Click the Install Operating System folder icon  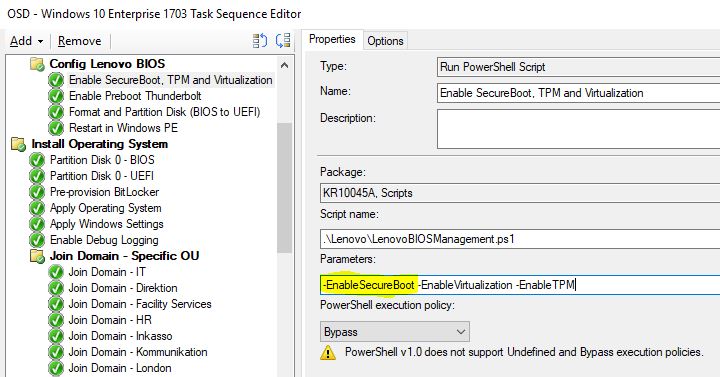click(18, 144)
